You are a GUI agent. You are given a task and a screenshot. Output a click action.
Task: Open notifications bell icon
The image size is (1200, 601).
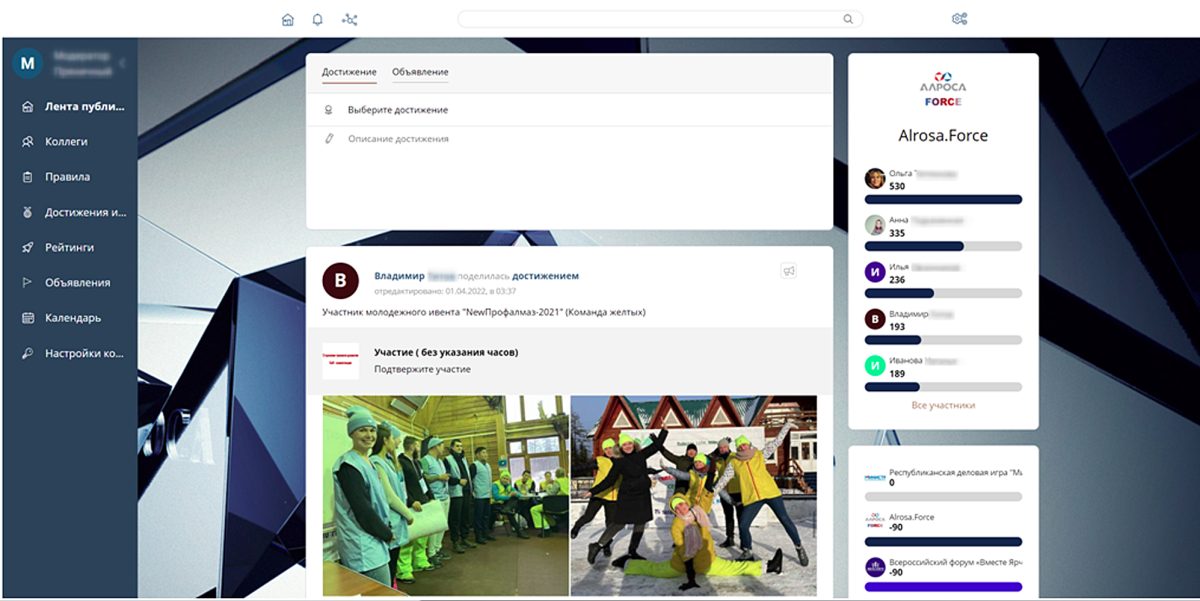pyautogui.click(x=318, y=19)
